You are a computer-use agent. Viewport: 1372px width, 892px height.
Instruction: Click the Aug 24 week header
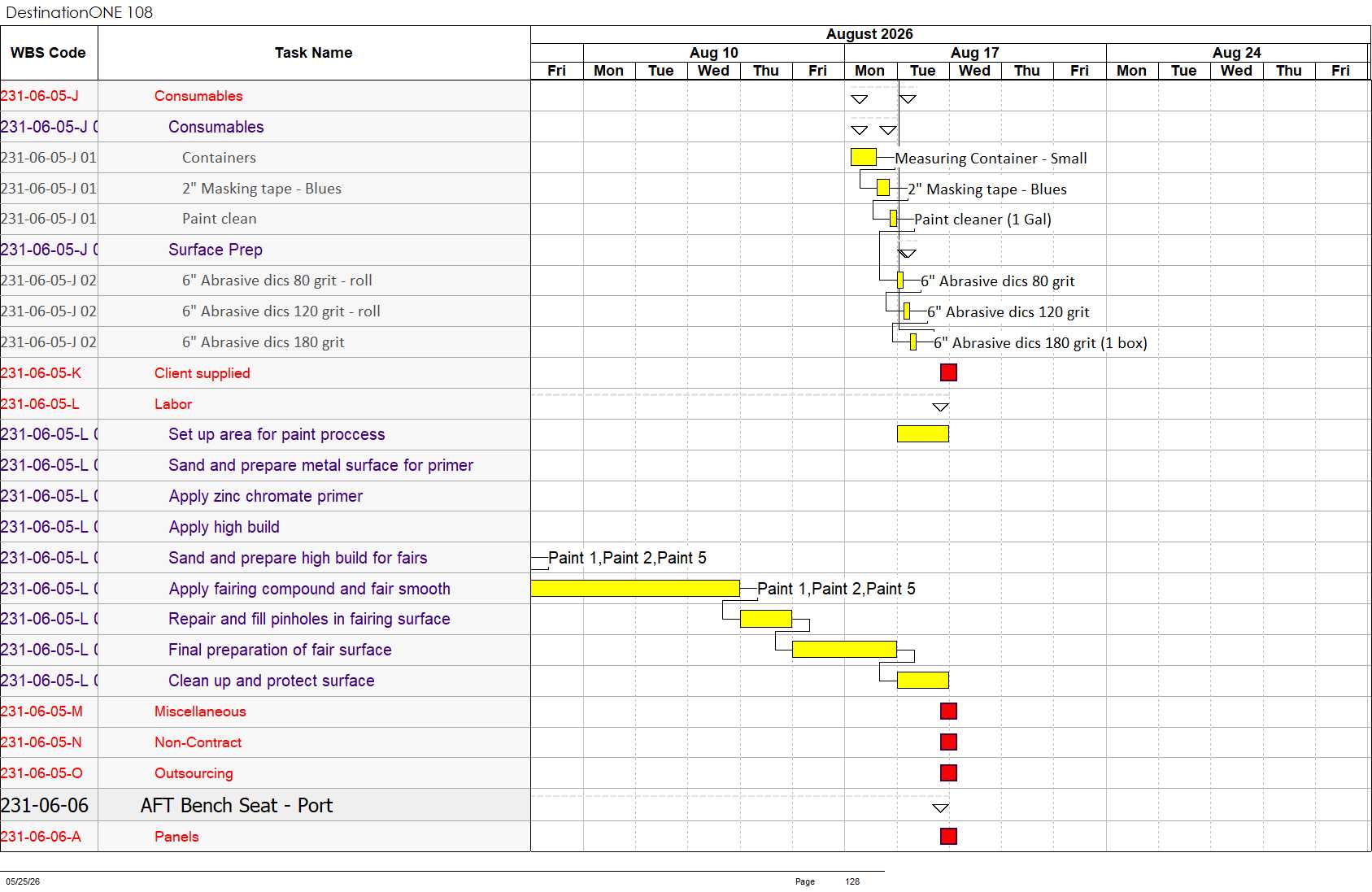[x=1237, y=53]
